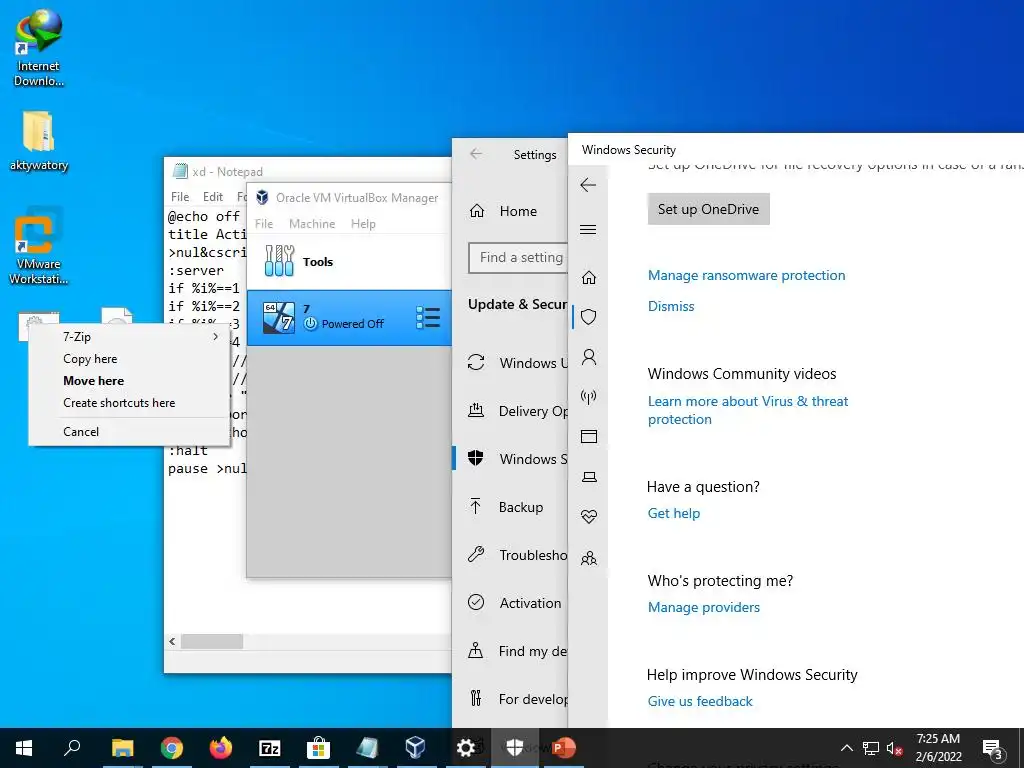Open Device performance & health heart icon
The image size is (1024, 768).
tap(588, 517)
